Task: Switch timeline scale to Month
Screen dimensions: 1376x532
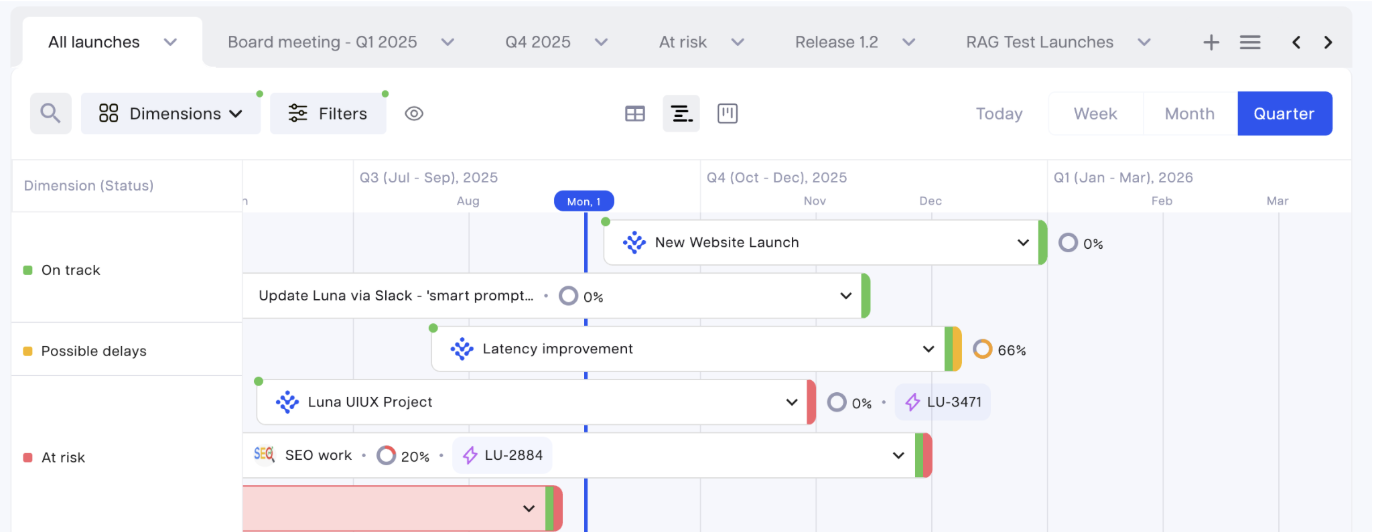Action: coord(1189,114)
